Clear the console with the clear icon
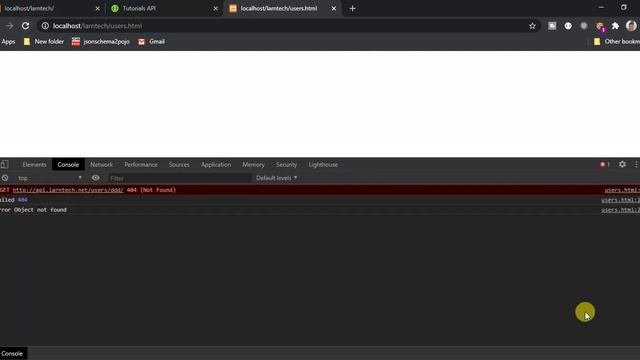Viewport: 640px width, 360px height. (x=5, y=178)
